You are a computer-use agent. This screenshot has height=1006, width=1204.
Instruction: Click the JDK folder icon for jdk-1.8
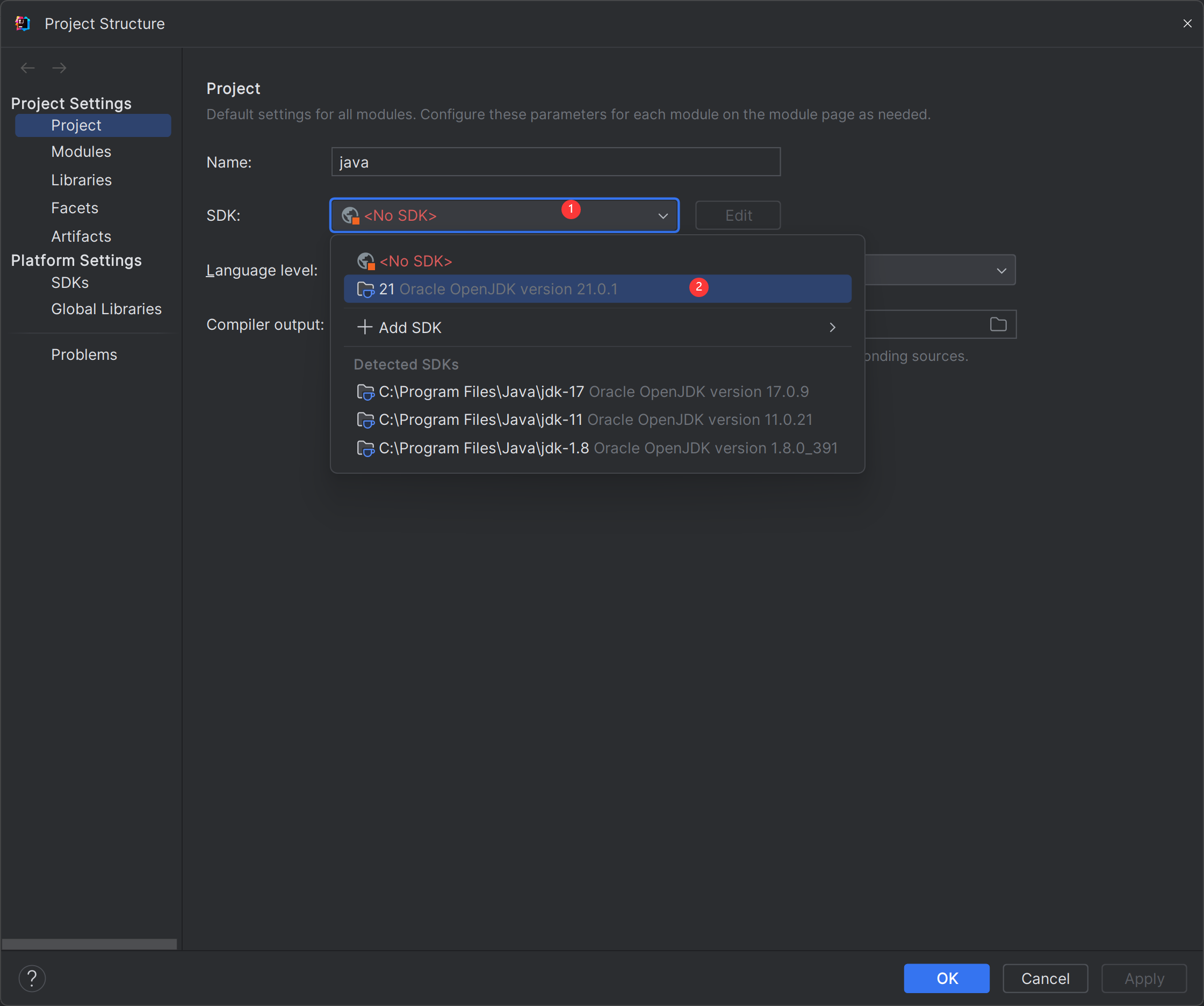click(365, 448)
